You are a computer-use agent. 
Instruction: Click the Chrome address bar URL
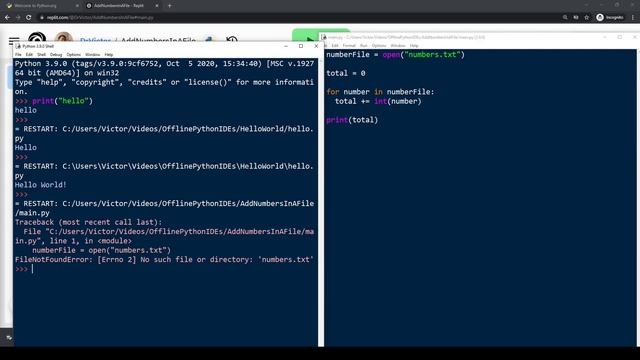(100, 18)
